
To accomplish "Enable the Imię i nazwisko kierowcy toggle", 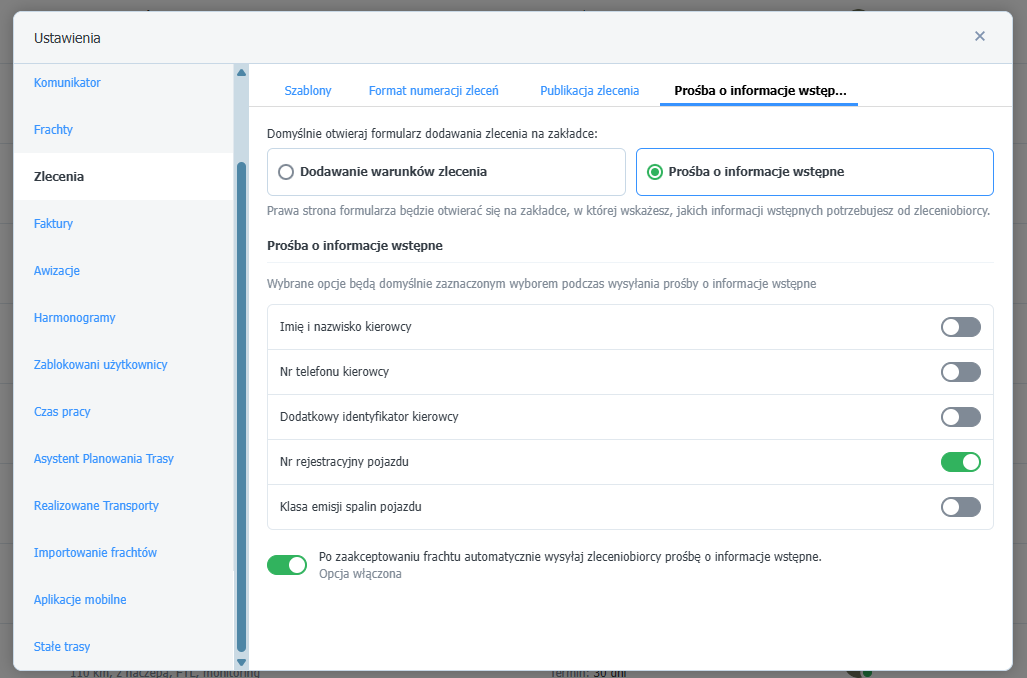I will (x=960, y=327).
